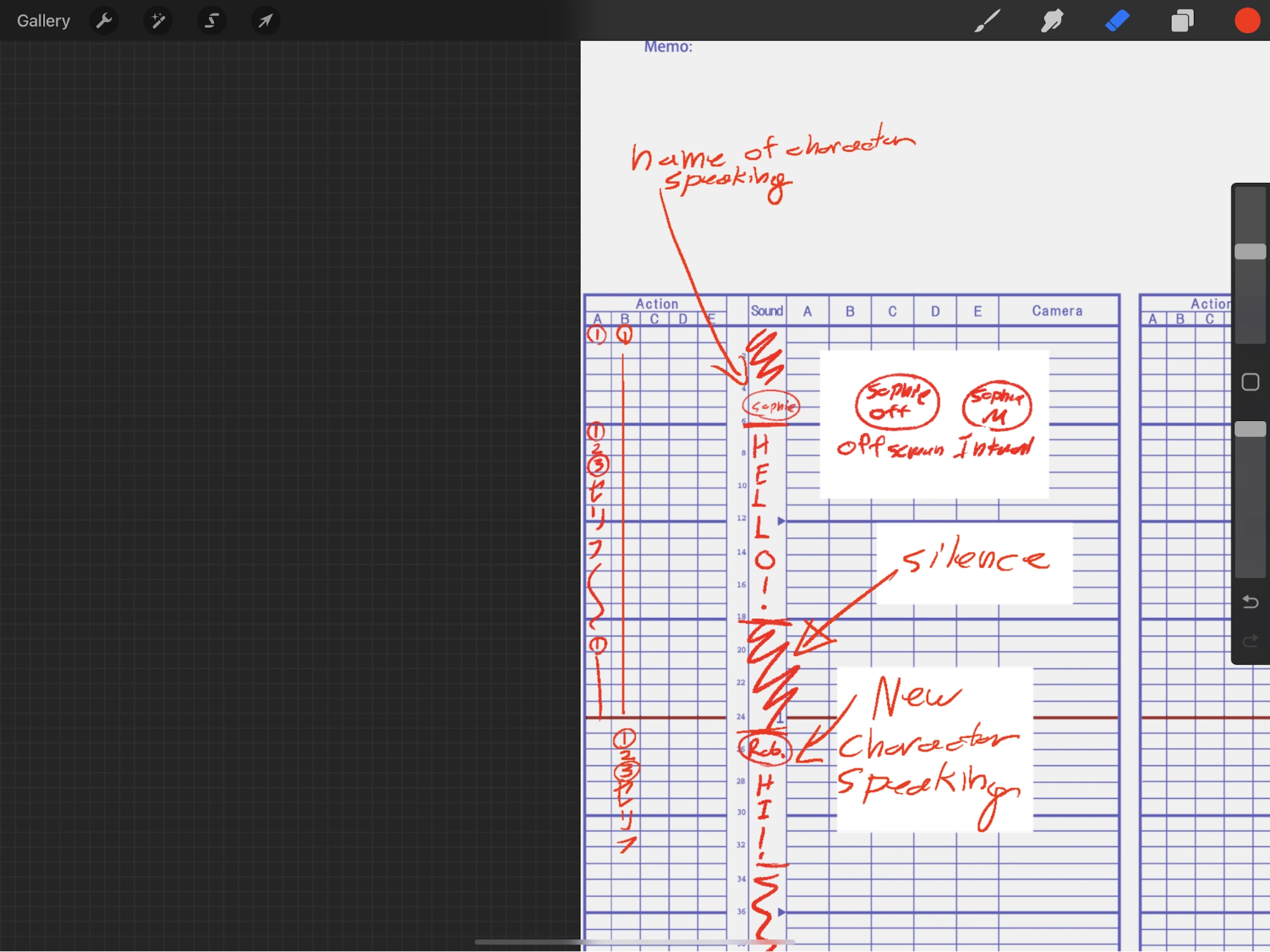Viewport: 1270px width, 952px height.
Task: Open the red color picker
Action: pyautogui.click(x=1246, y=21)
